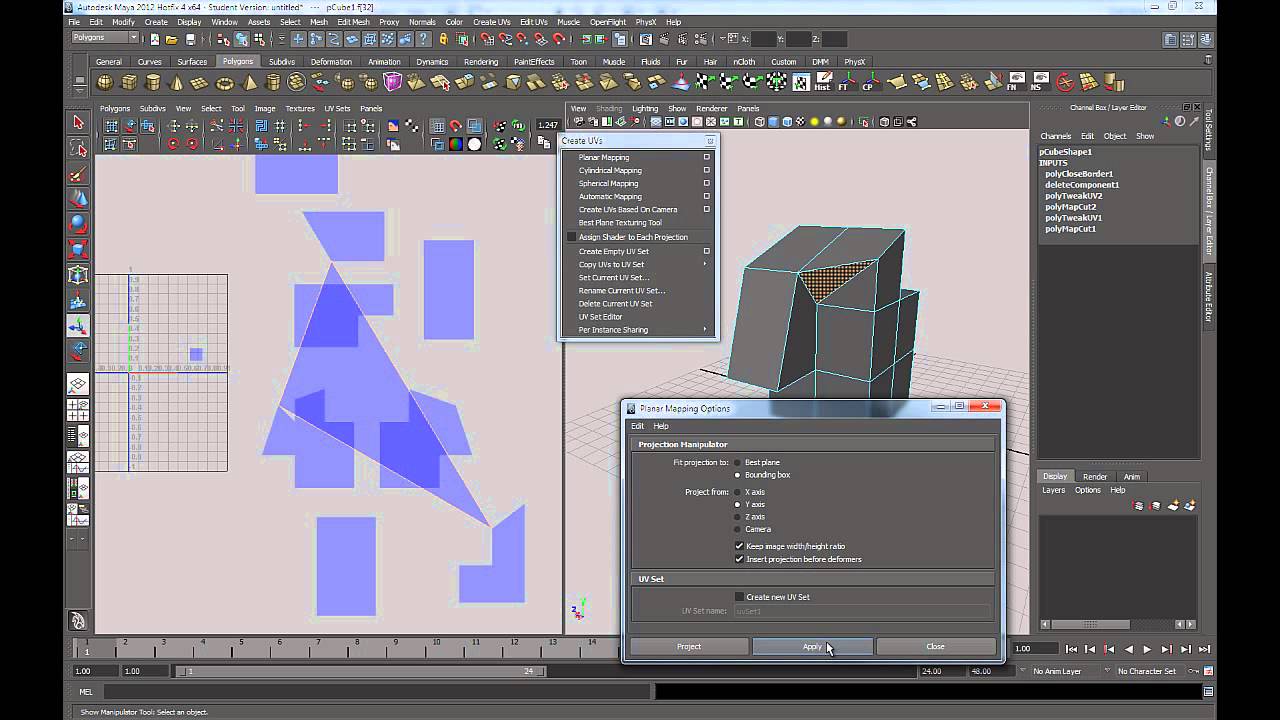The height and width of the screenshot is (720, 1280).
Task: Open Cylindrical Mapping option box square
Action: coord(706,170)
